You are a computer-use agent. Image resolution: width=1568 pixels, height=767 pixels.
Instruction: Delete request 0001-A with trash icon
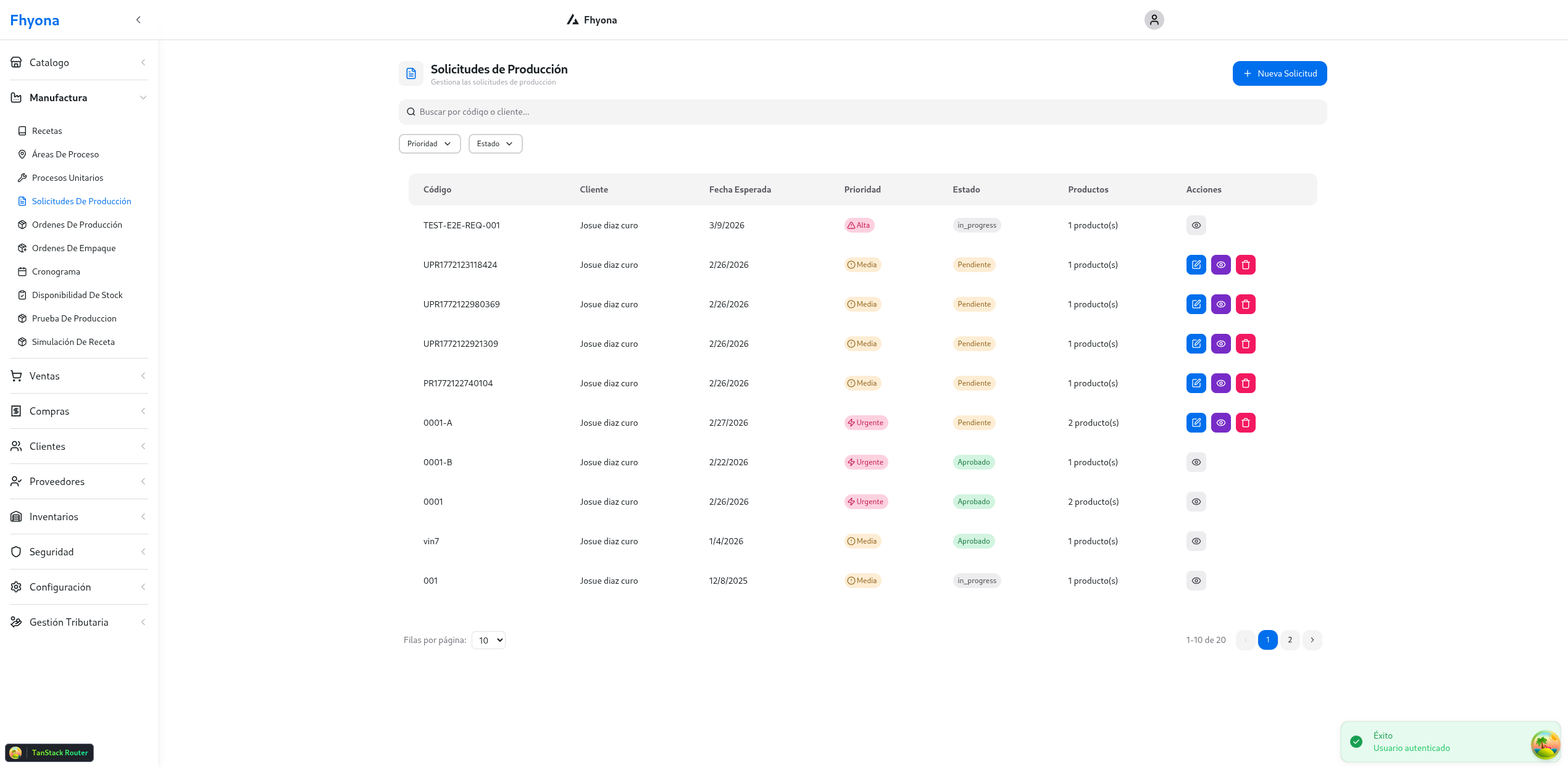[x=1245, y=423]
